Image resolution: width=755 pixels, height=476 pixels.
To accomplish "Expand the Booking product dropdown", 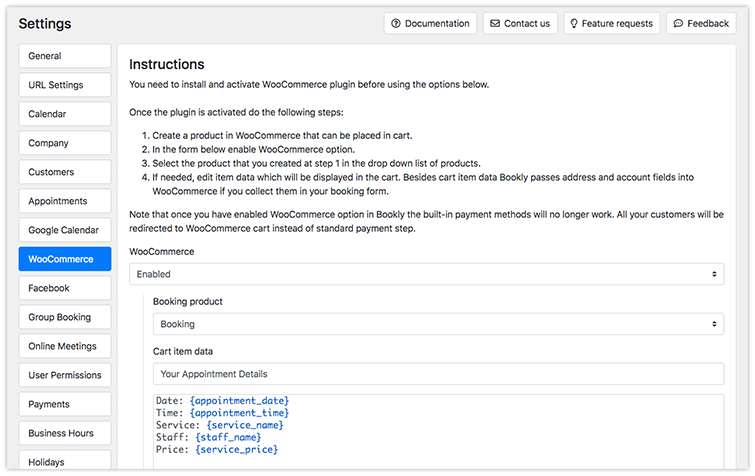I will (x=438, y=324).
